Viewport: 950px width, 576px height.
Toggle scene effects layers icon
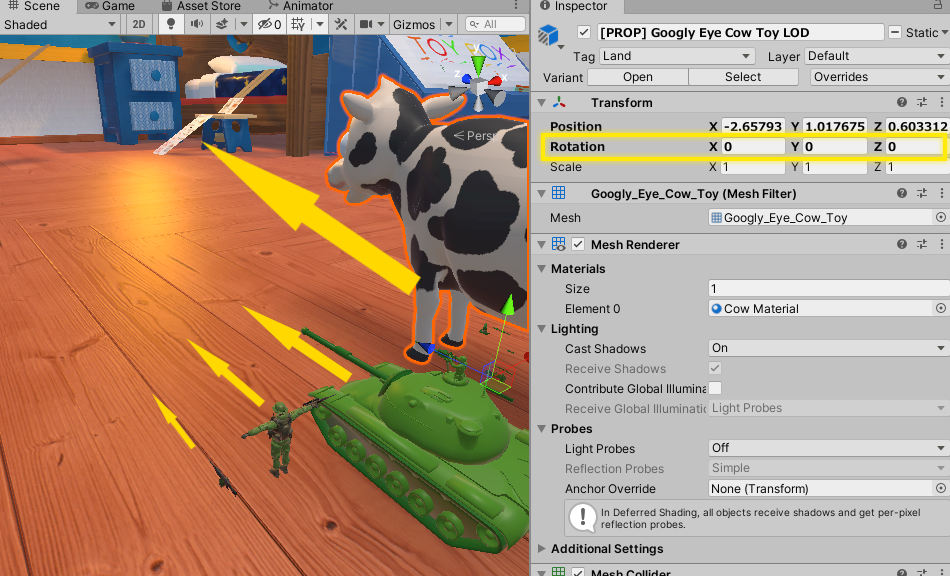[222, 25]
